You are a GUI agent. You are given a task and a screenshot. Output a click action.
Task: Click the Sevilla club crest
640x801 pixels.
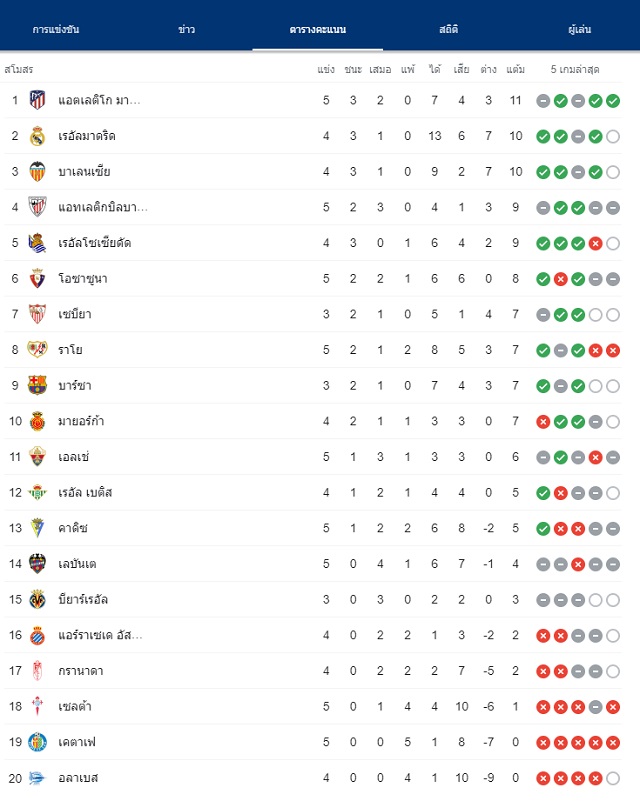click(37, 314)
